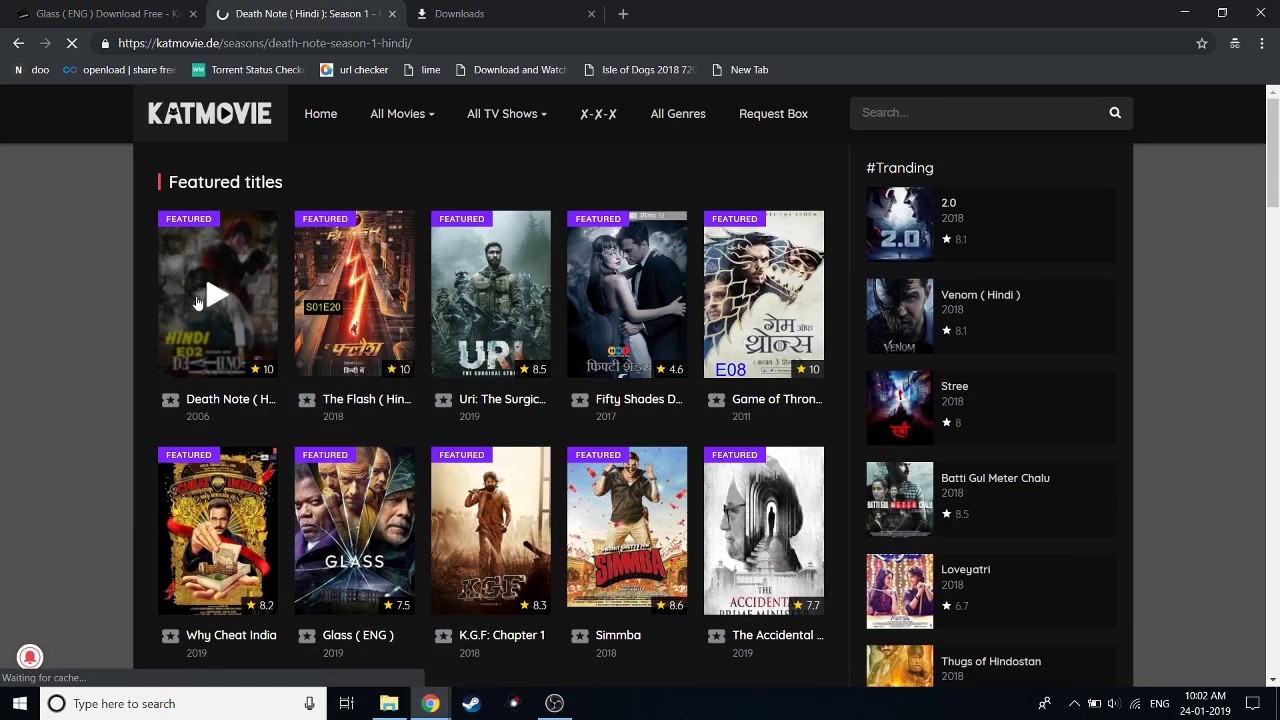
Task: Go to Home in navigation
Action: 321,114
